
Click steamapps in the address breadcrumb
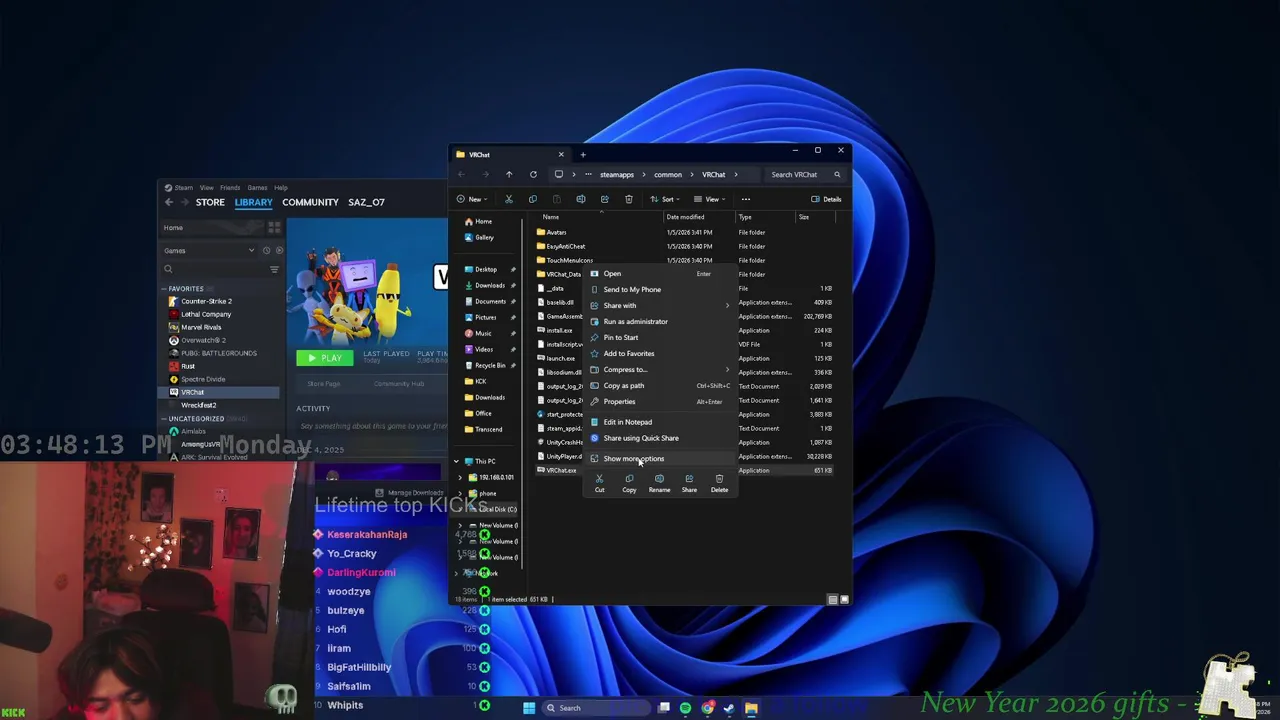click(617, 175)
